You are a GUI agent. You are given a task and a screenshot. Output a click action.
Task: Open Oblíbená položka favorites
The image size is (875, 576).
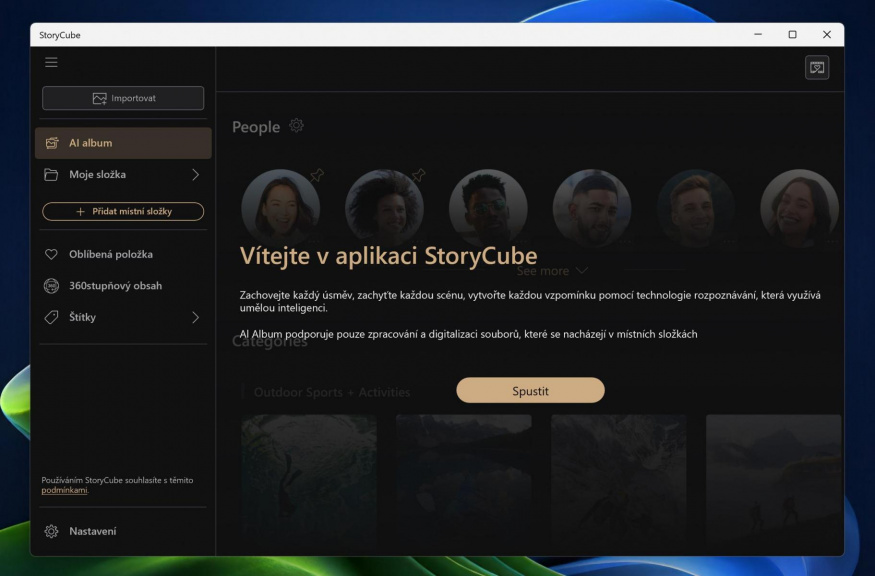pyautogui.click(x=123, y=255)
